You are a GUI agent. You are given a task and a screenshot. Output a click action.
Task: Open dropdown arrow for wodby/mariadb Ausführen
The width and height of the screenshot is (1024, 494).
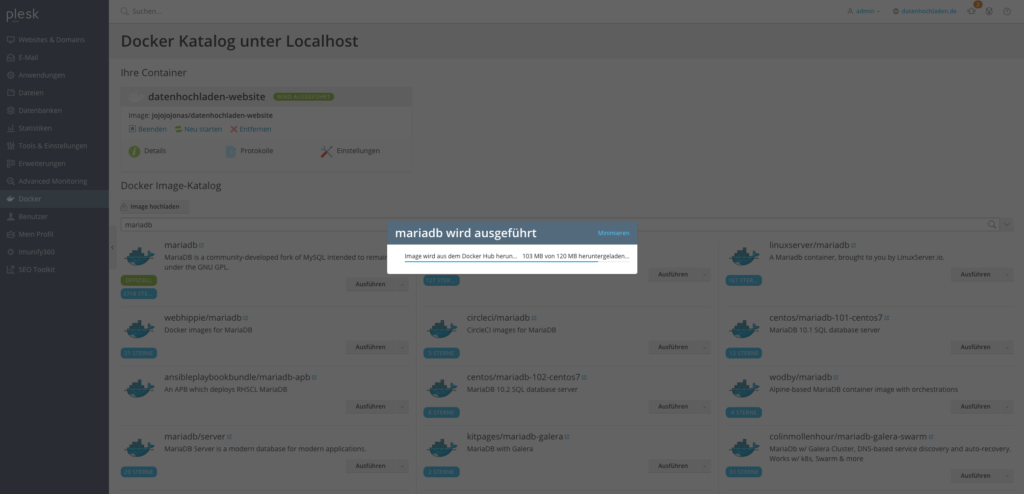coord(1007,406)
